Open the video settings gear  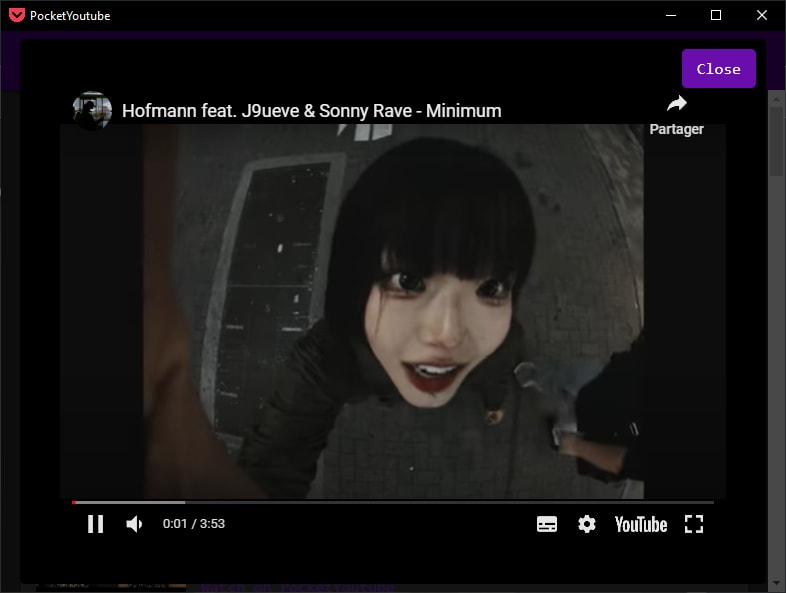tap(586, 524)
